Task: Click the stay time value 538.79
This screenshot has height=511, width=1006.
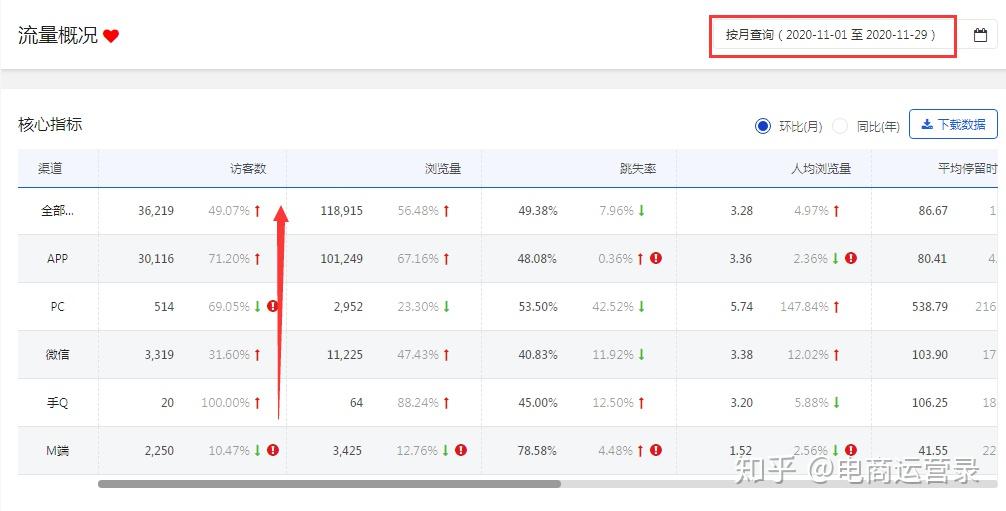Action: pos(930,307)
